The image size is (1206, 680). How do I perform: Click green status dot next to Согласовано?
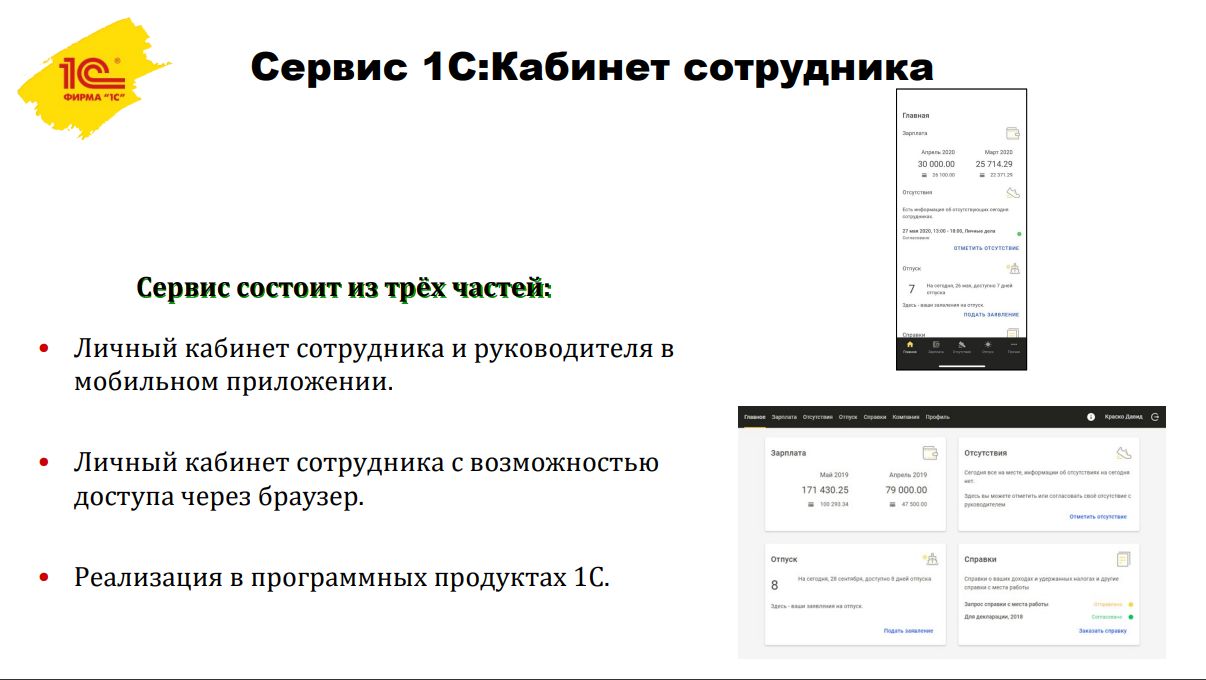tap(1131, 617)
